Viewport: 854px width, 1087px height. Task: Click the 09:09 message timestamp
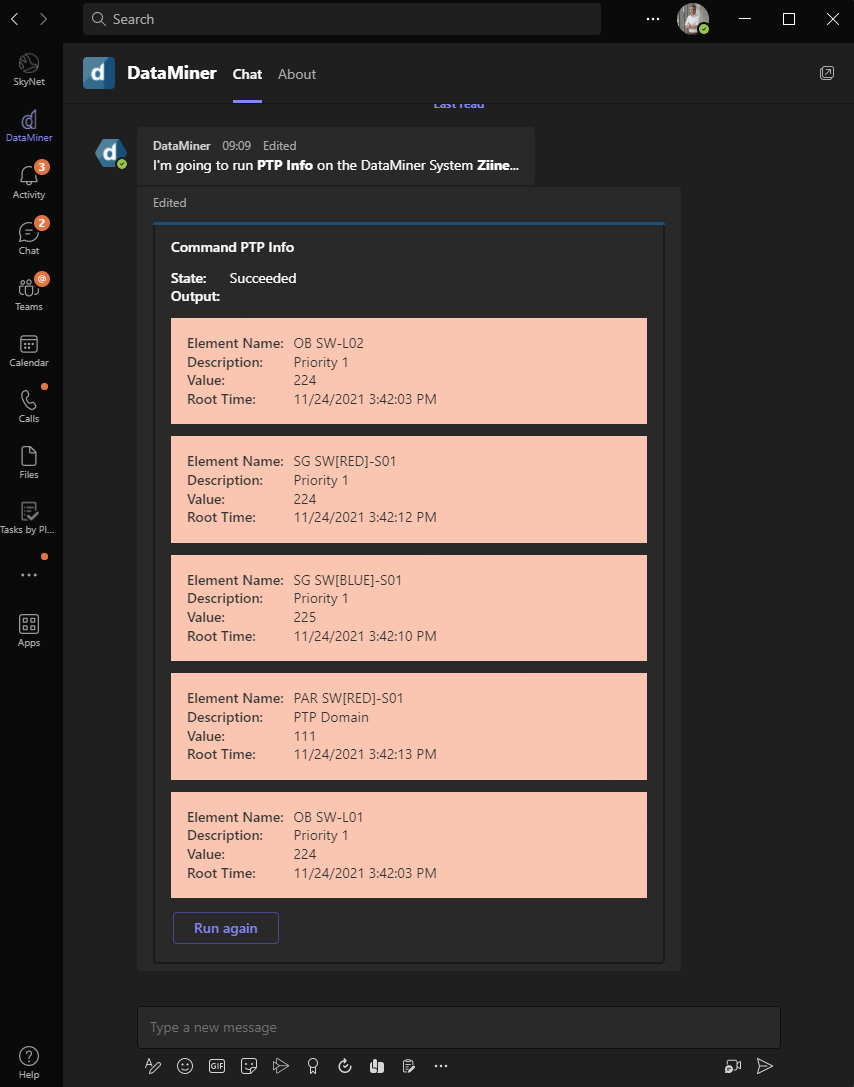click(x=236, y=146)
